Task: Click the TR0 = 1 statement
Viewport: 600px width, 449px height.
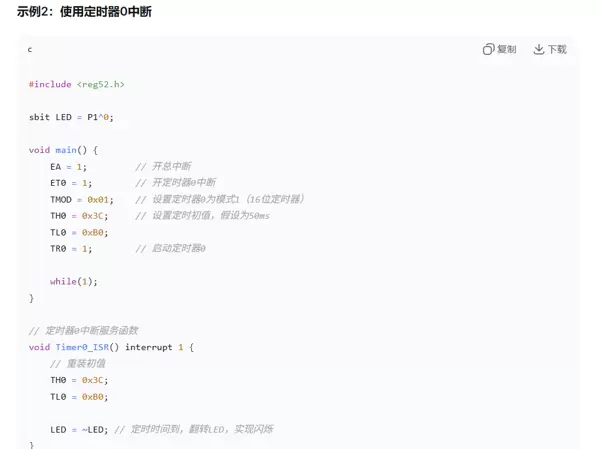Action: 72,248
